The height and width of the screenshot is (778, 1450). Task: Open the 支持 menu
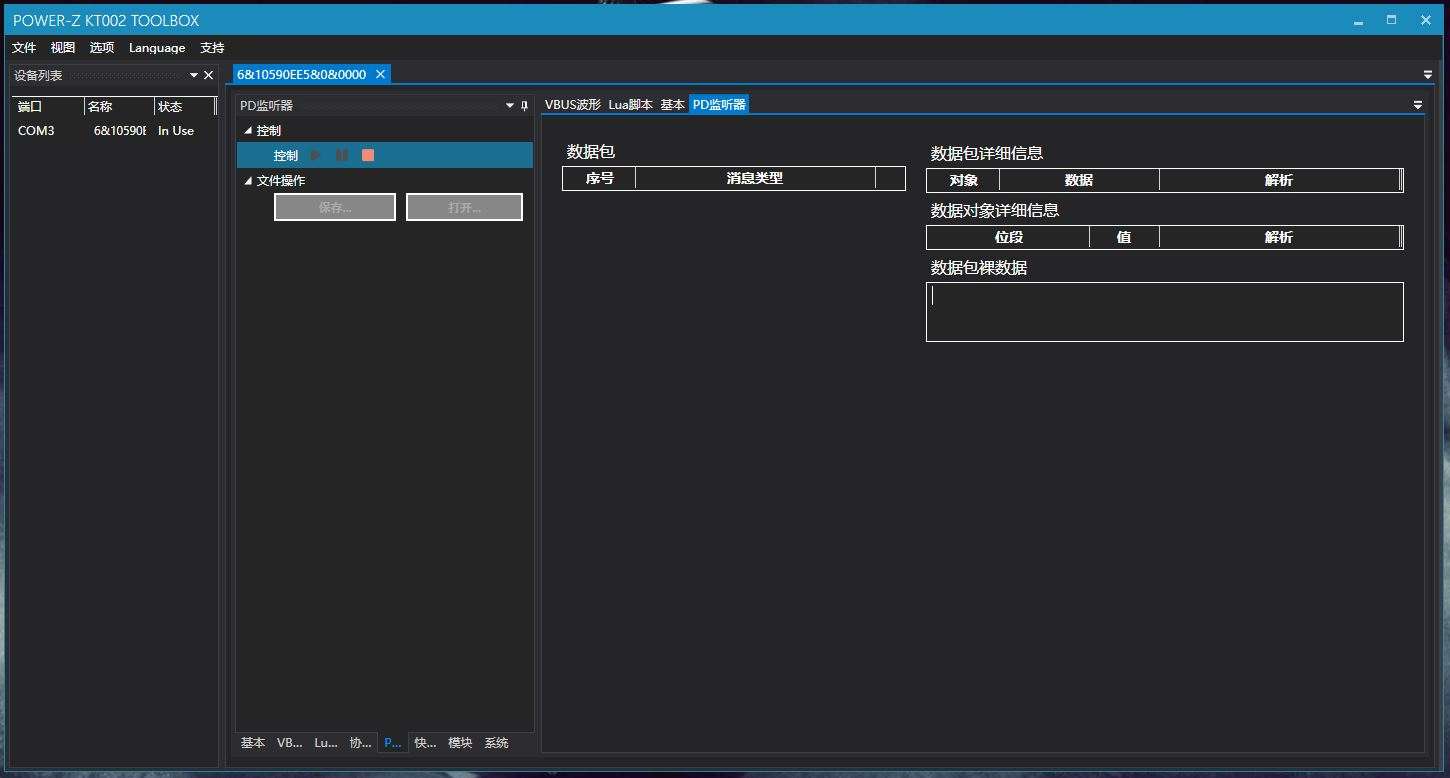click(x=212, y=48)
